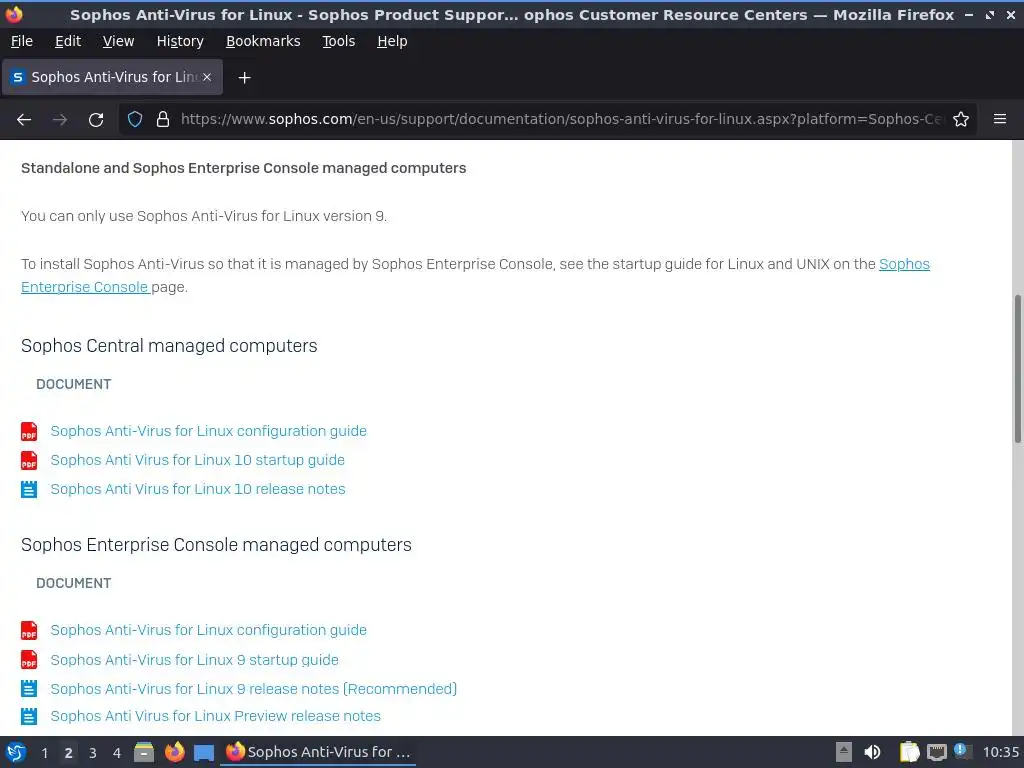Switch to virtual desktop 2
Screen dimensions: 1024x768
point(68,753)
